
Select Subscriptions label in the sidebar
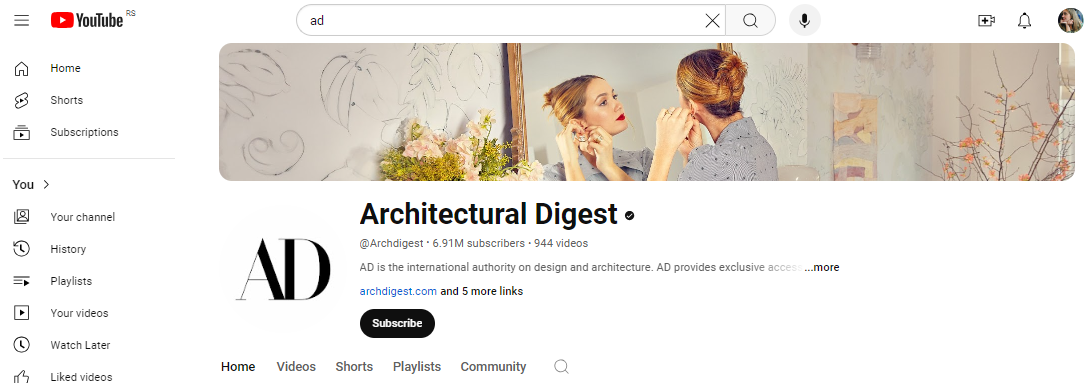point(84,132)
